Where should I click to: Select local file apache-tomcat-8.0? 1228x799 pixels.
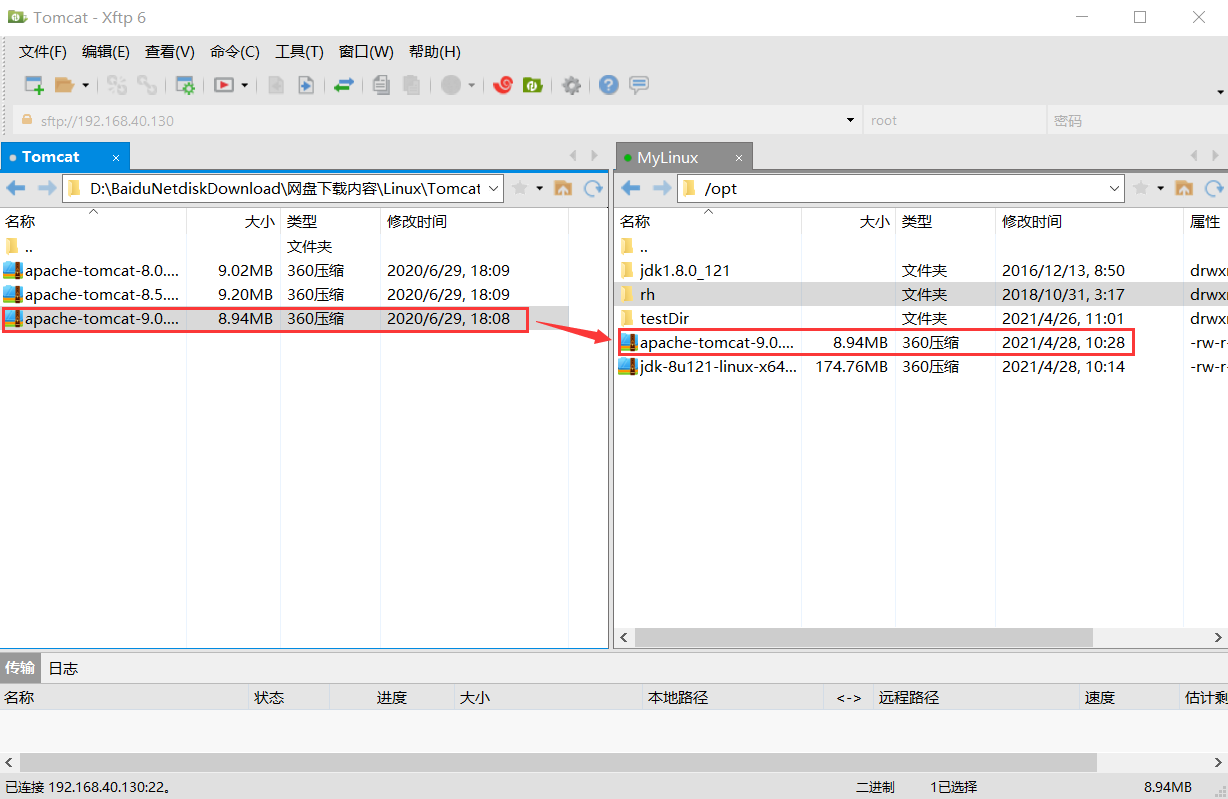(x=285, y=270)
